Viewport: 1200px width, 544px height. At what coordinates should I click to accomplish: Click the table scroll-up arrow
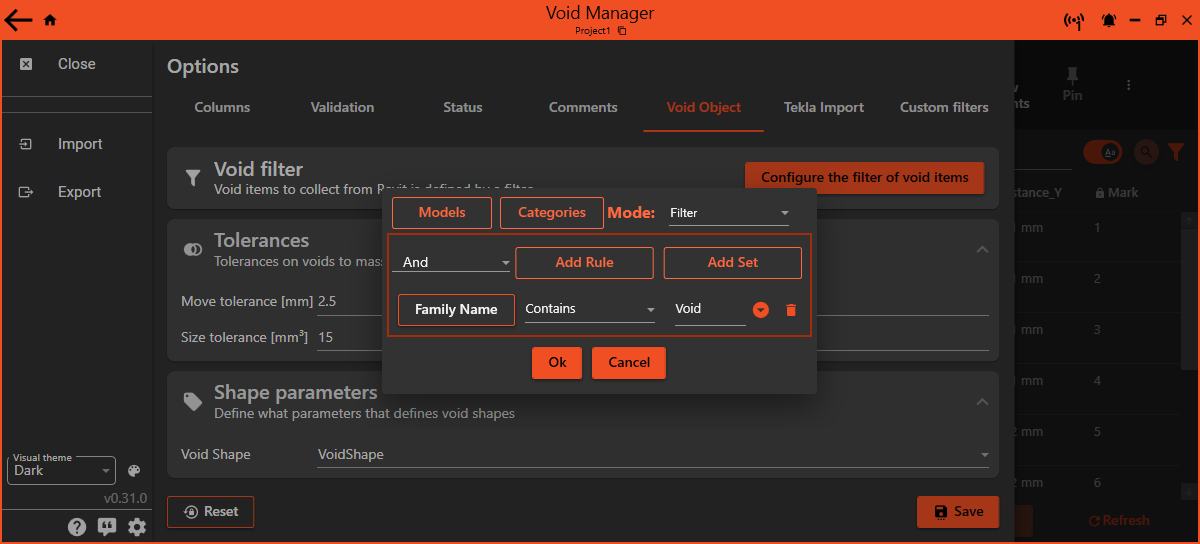pyautogui.click(x=1191, y=218)
